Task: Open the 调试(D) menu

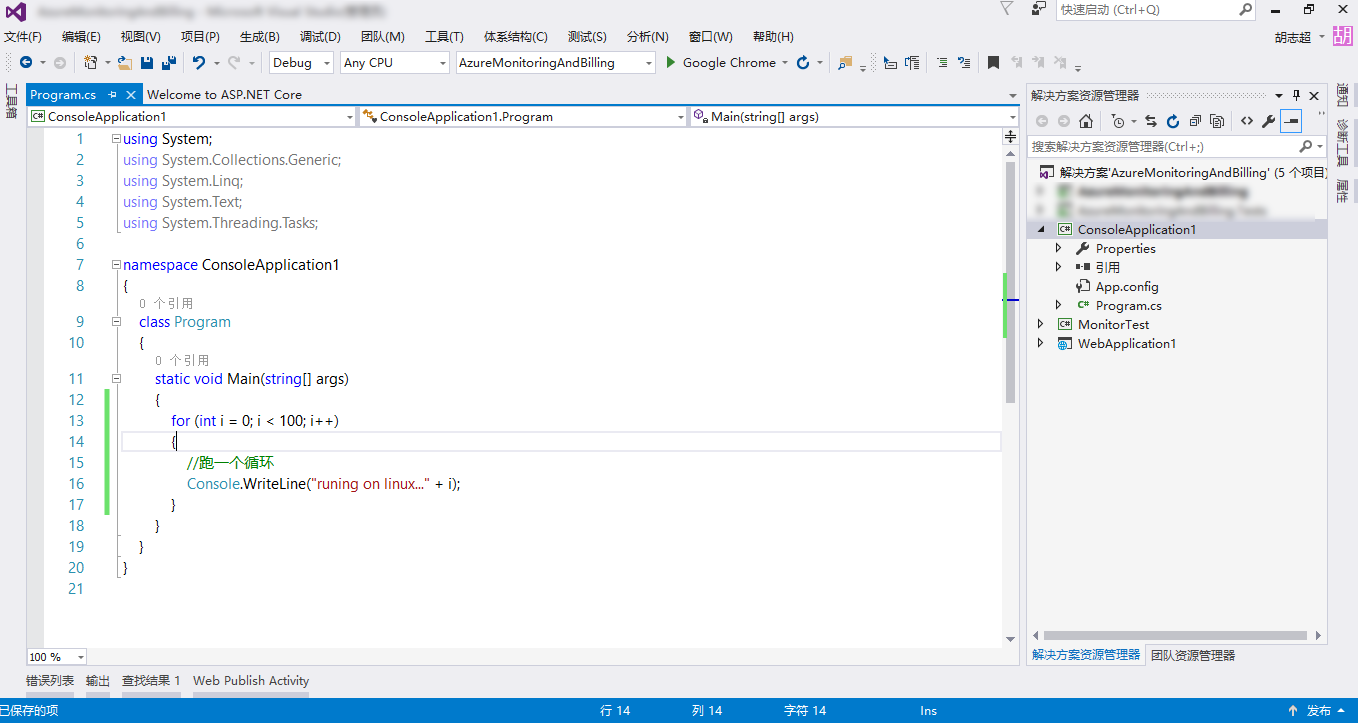Action: (320, 37)
